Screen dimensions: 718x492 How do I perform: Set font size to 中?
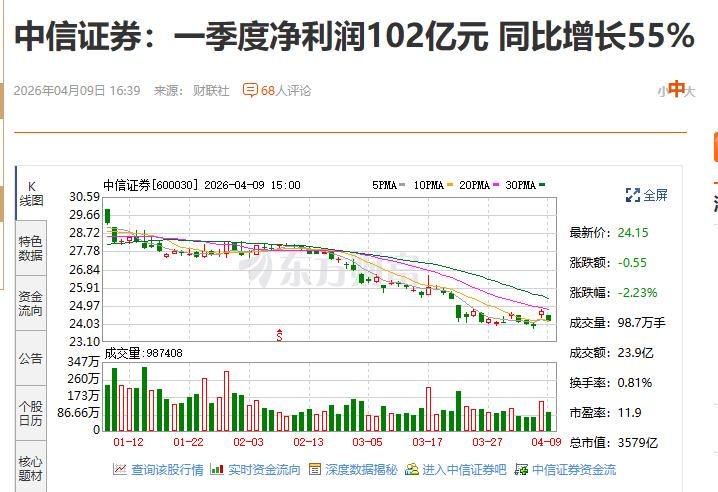676,89
